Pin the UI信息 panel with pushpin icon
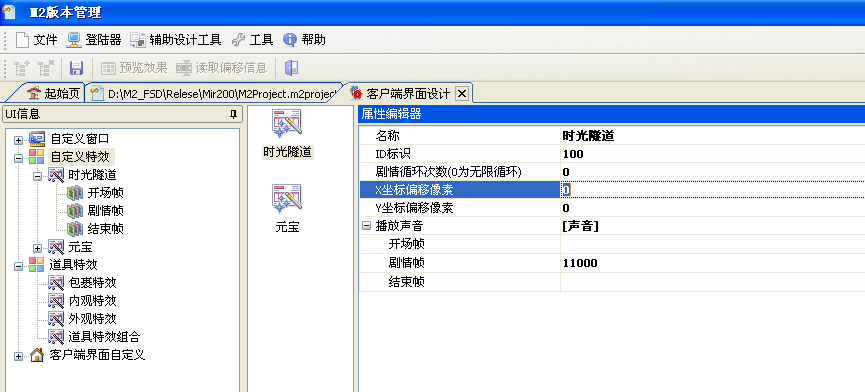The width and height of the screenshot is (865, 392). point(233,114)
